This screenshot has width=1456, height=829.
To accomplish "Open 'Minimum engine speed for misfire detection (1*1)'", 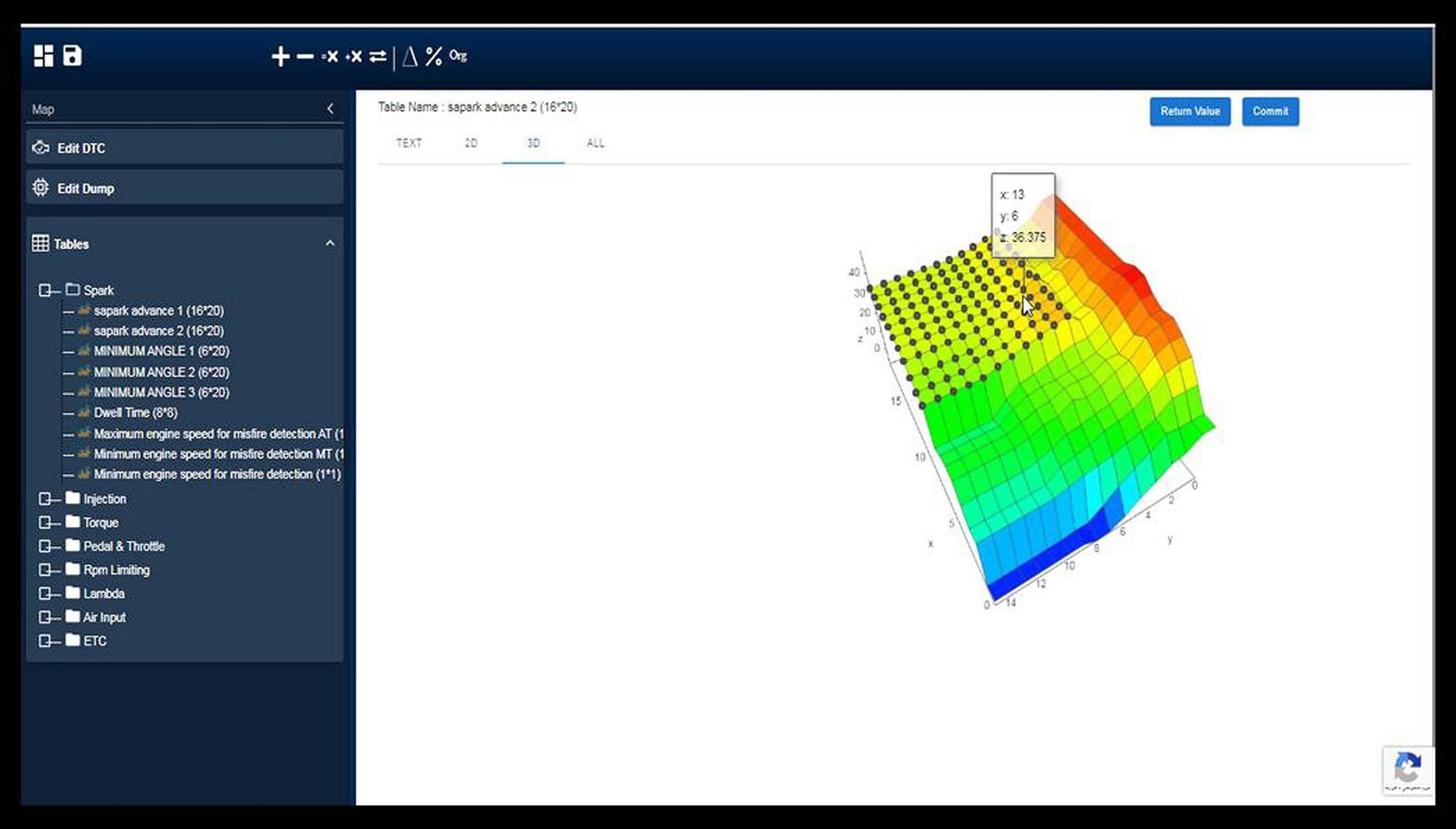I will coord(217,474).
